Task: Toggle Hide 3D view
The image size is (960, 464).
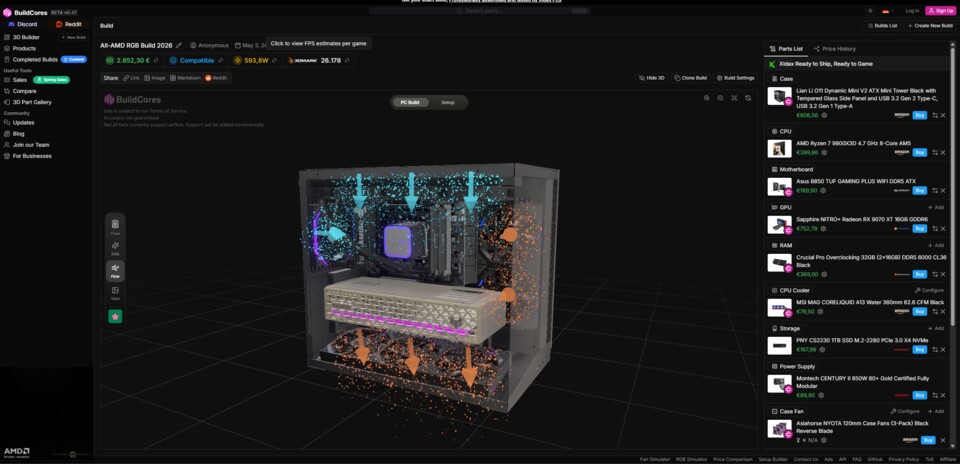Action: pos(651,78)
